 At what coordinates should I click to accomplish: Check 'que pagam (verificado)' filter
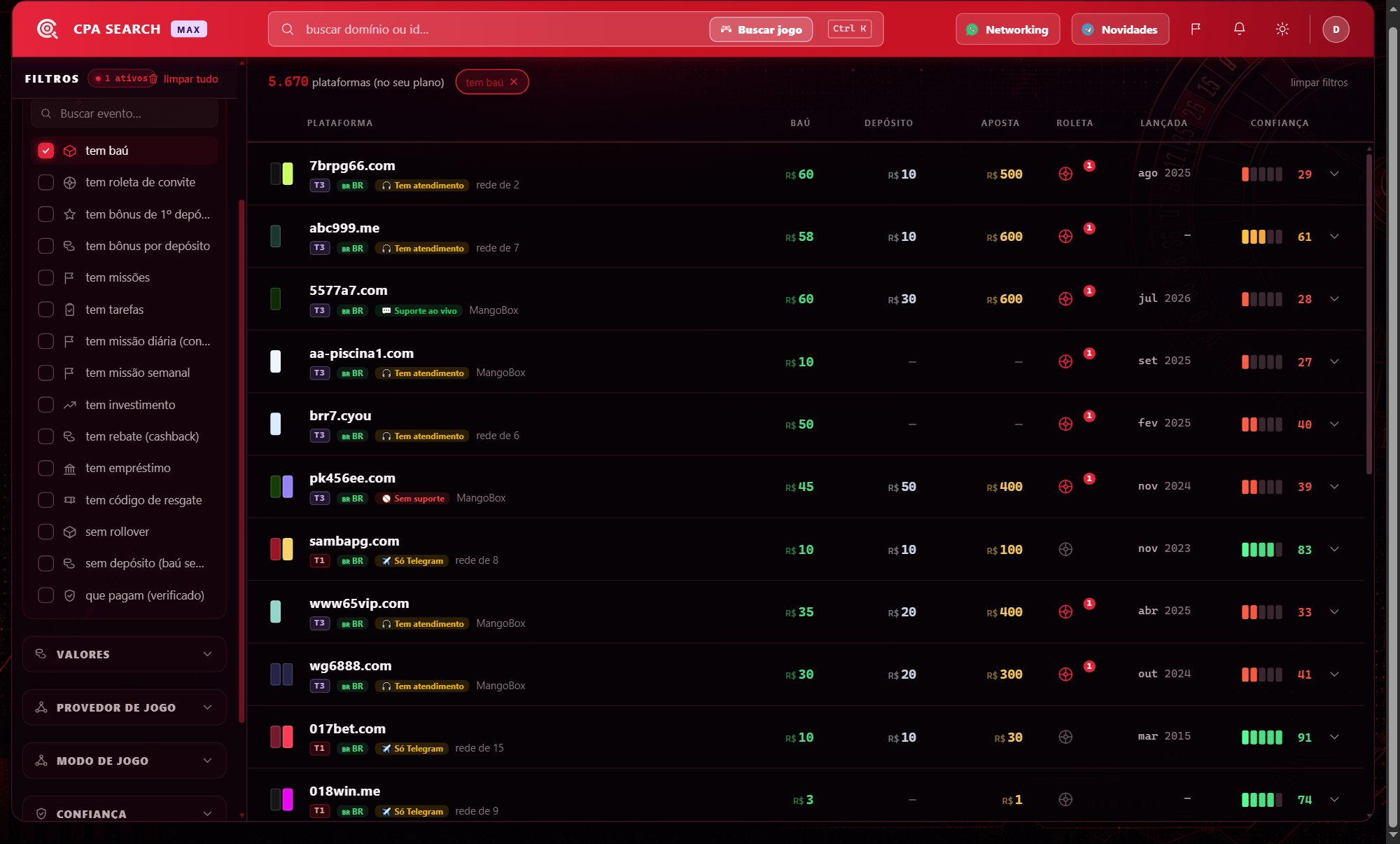tap(45, 595)
